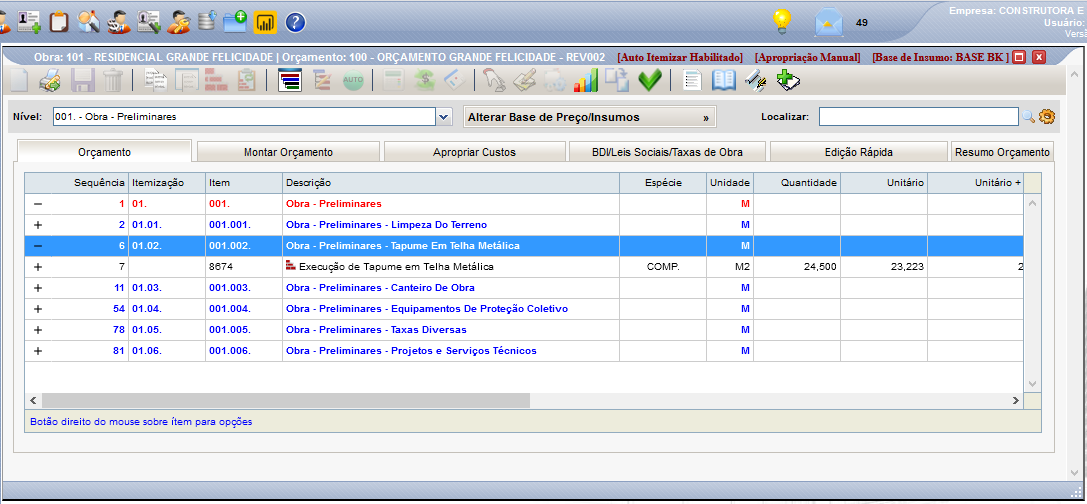1087x504 pixels.
Task: Click the 24,500 quantity cell
Action: 797,267
